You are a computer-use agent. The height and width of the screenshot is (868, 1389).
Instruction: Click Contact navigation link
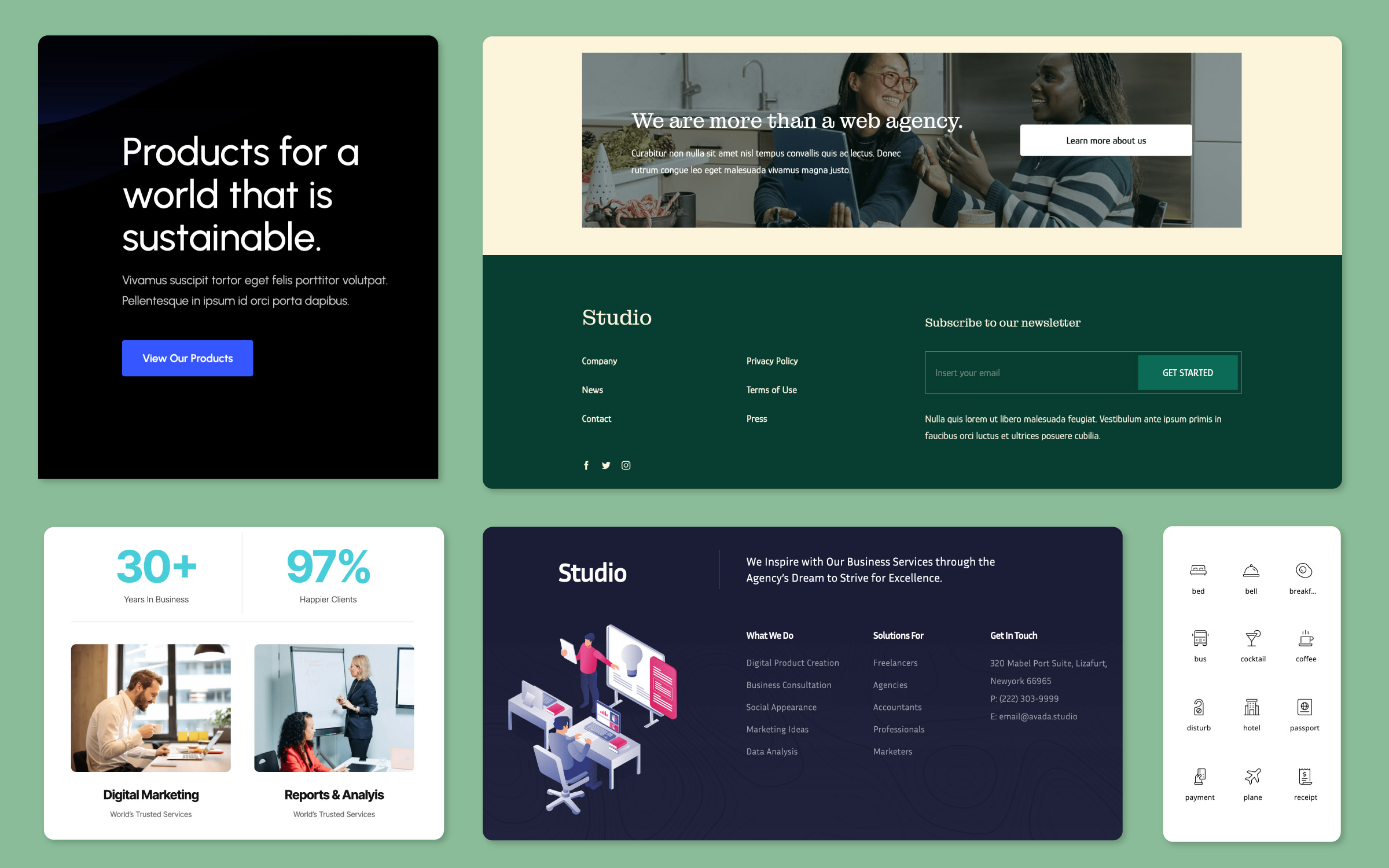coord(596,418)
